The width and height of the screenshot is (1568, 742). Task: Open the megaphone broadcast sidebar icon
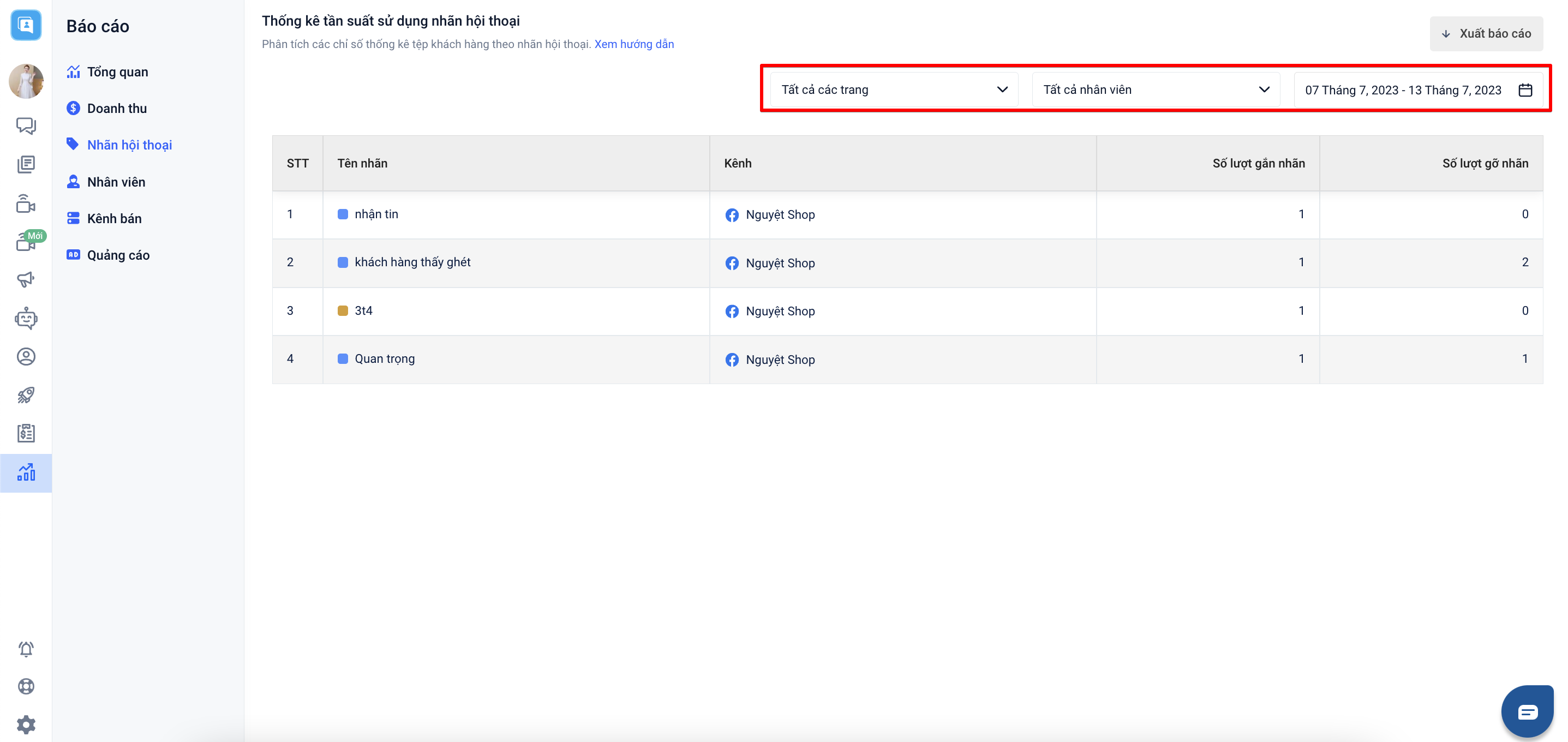pos(26,279)
